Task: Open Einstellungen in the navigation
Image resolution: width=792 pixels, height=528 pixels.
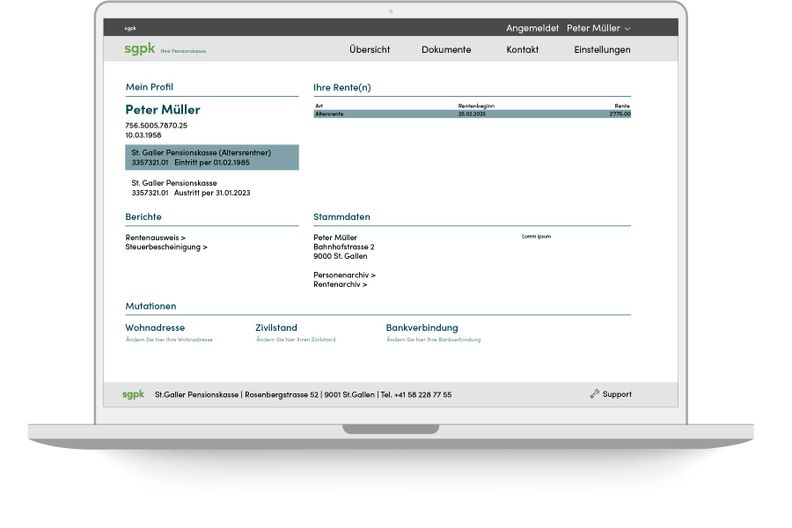Action: tap(602, 49)
